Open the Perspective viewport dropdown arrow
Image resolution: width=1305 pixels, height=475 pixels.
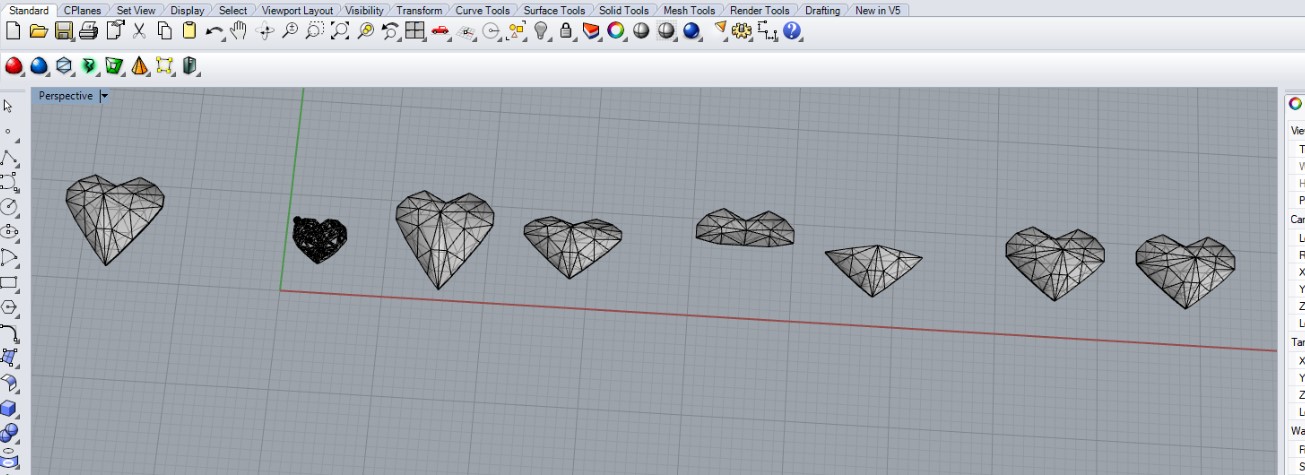104,96
